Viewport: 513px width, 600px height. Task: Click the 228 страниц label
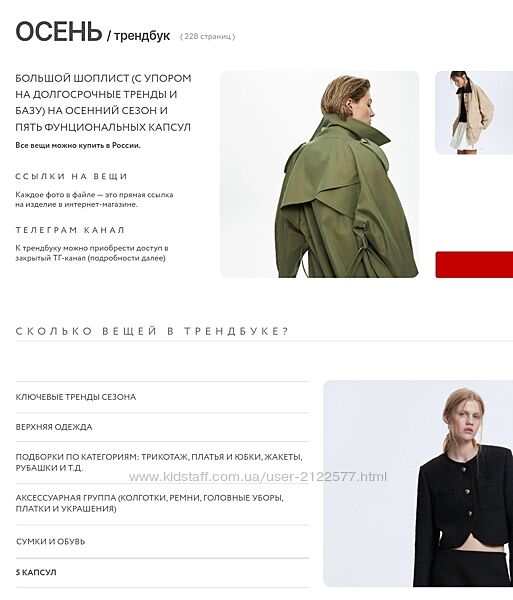207,36
